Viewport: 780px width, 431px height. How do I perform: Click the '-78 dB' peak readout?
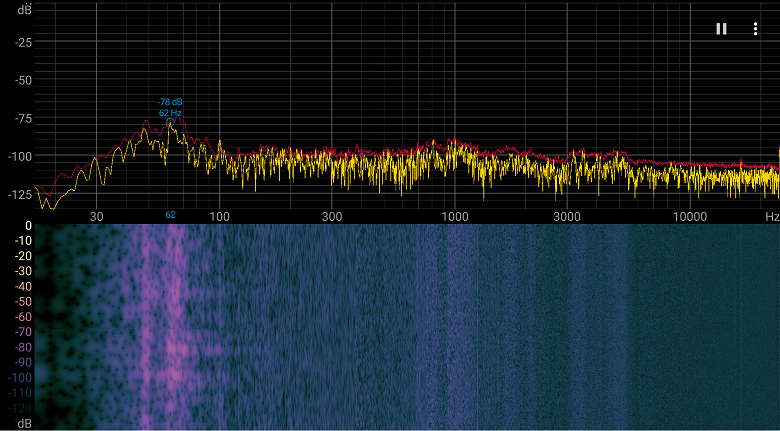coord(170,102)
